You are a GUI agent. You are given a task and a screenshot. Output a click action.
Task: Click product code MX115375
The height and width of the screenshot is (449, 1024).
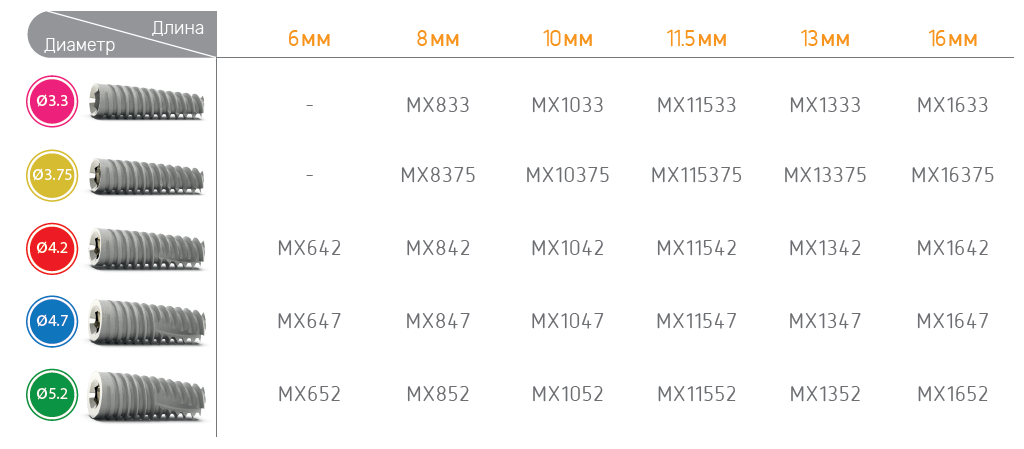(x=696, y=175)
